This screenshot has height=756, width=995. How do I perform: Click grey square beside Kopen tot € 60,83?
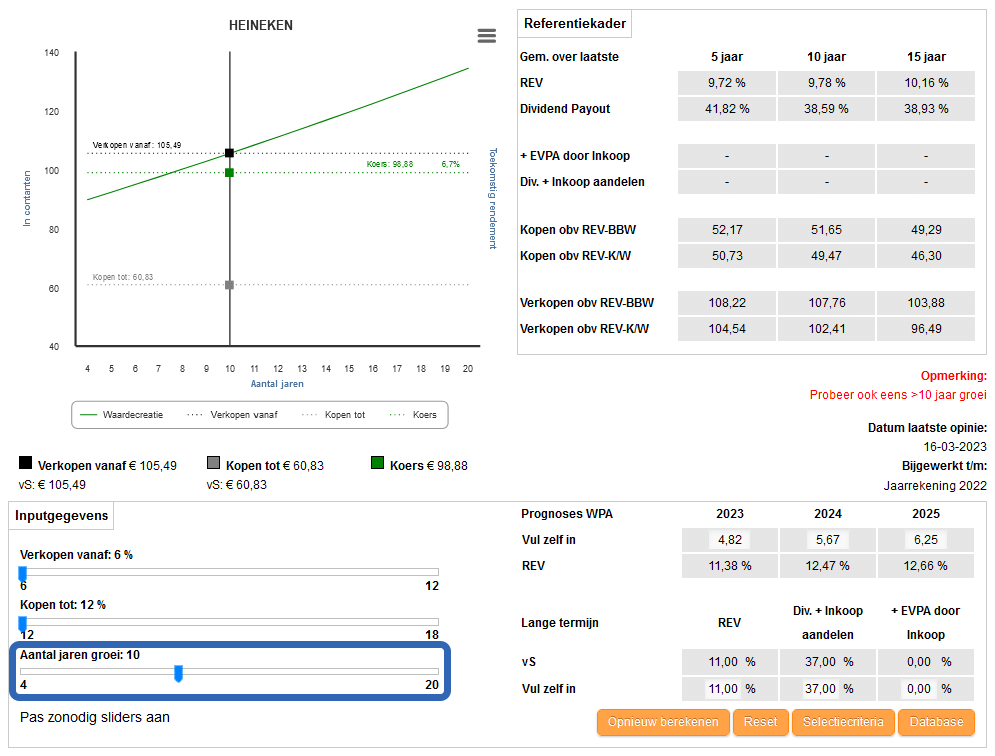(x=213, y=462)
